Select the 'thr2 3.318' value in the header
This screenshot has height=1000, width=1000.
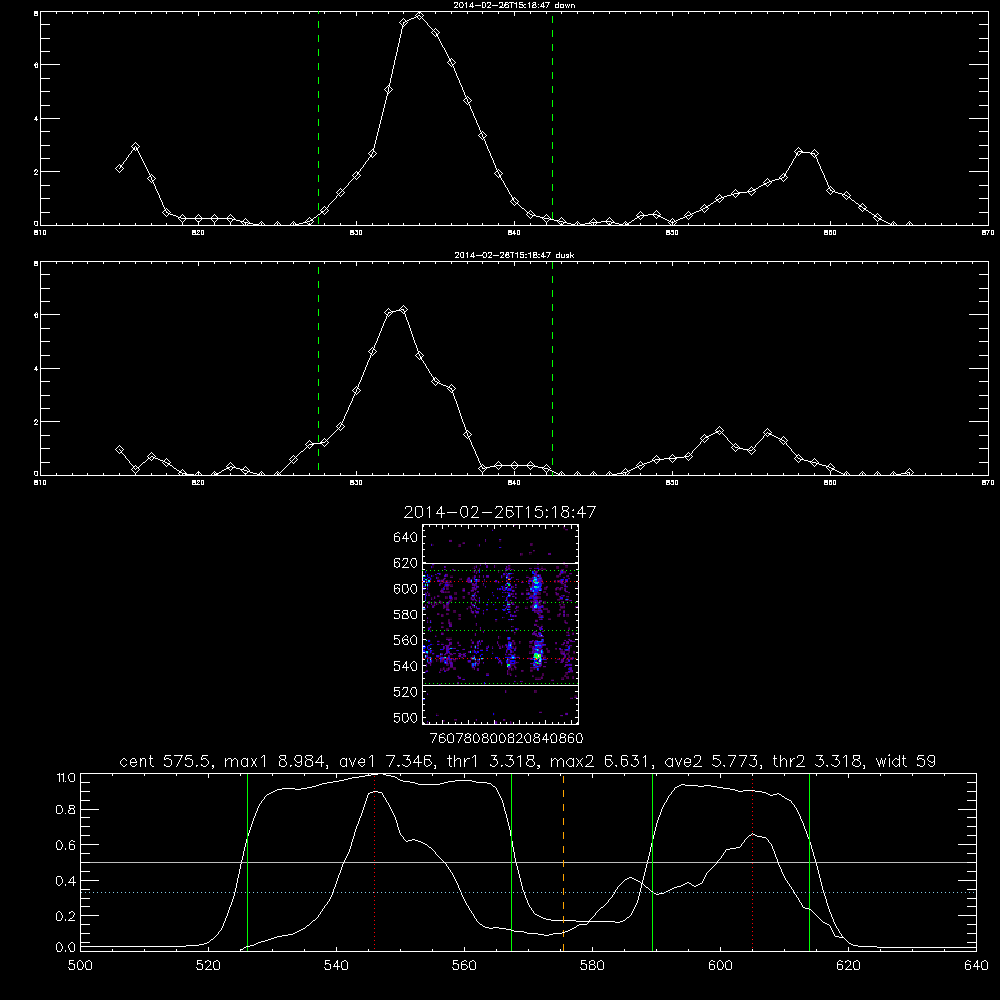click(x=818, y=761)
